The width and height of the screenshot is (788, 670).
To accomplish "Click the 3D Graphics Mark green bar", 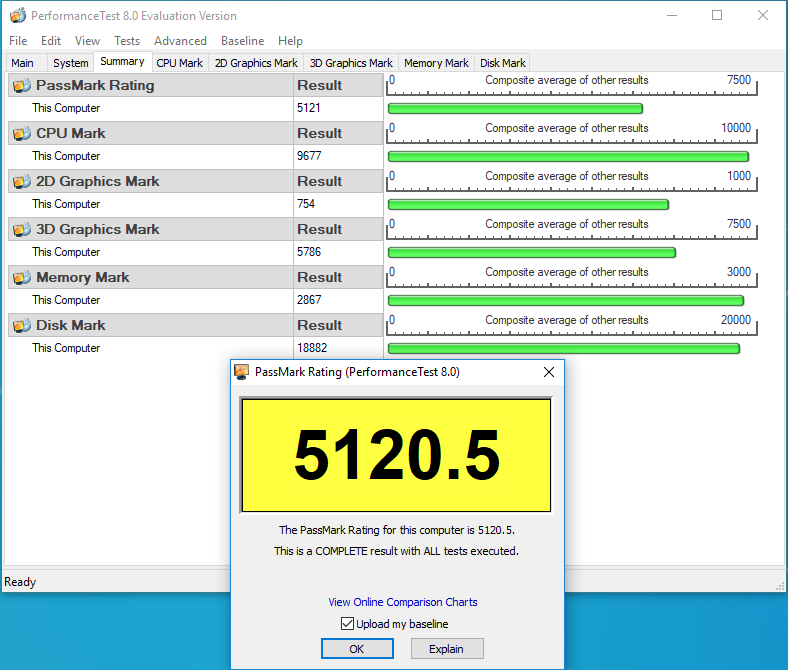I will point(532,252).
